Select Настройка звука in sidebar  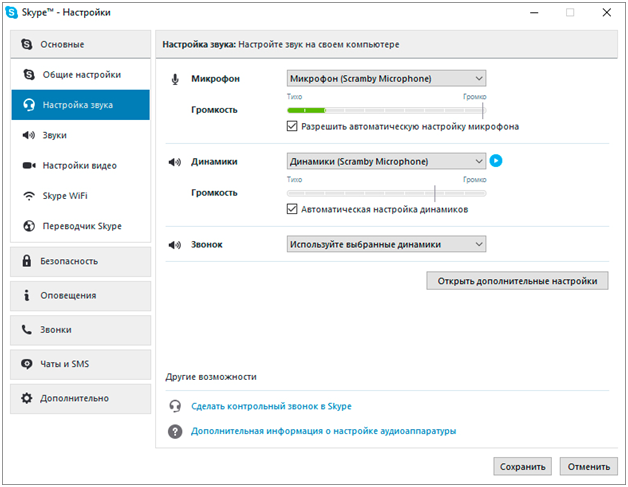tap(81, 105)
